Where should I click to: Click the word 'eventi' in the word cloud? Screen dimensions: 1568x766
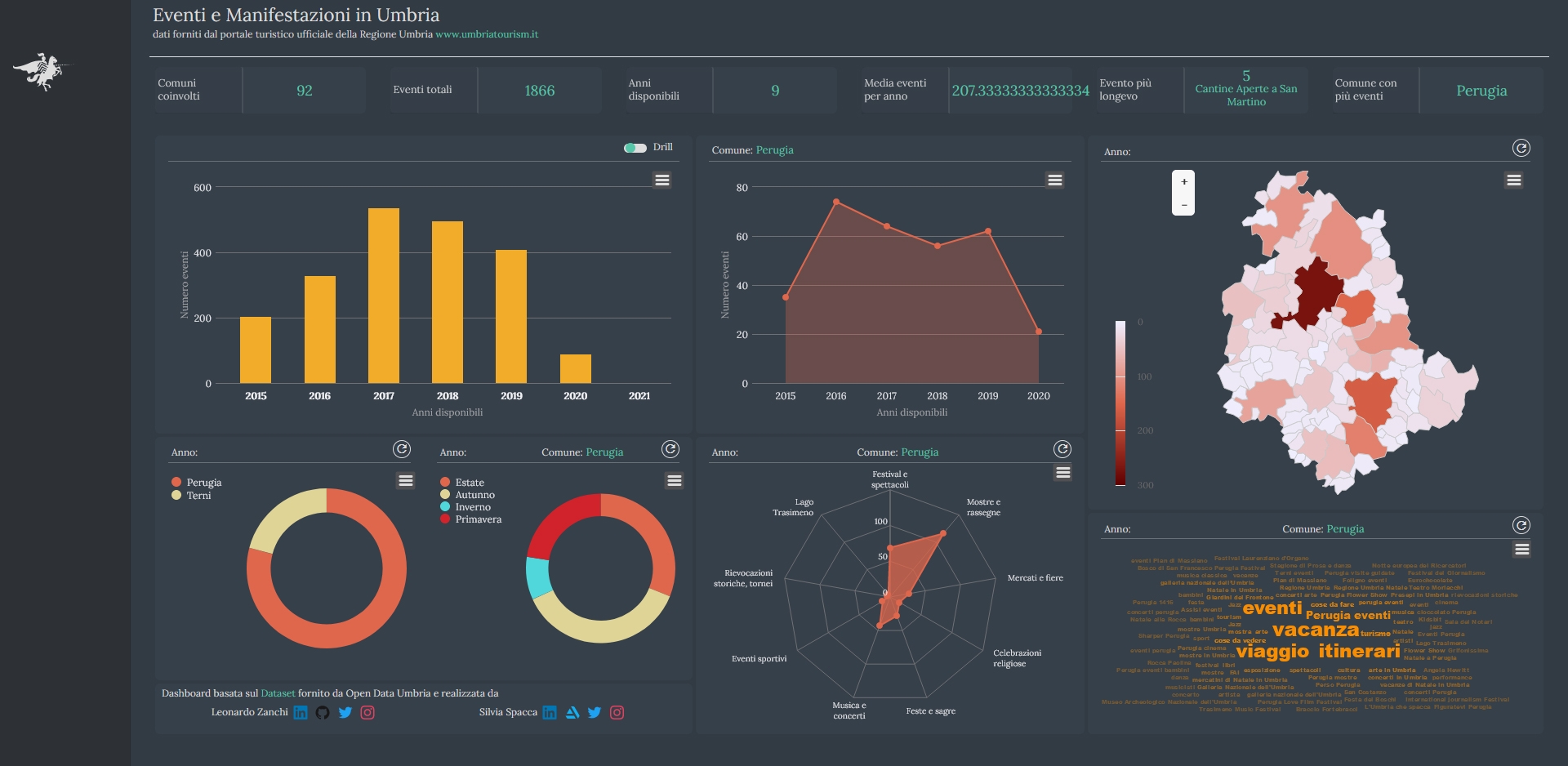[x=1272, y=608]
